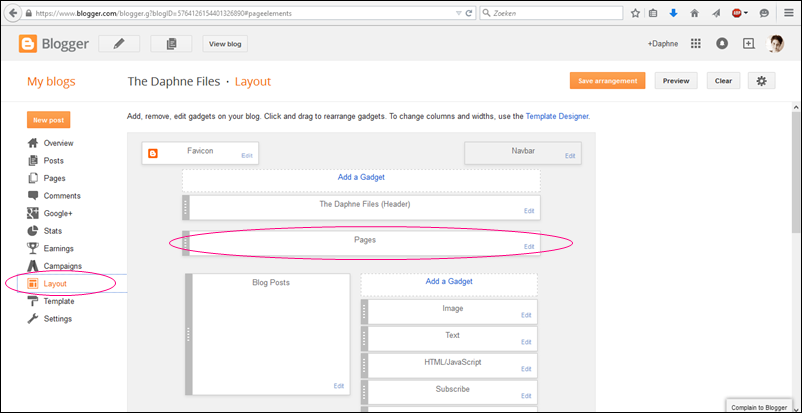Click the browser back arrow

[x=12, y=13]
